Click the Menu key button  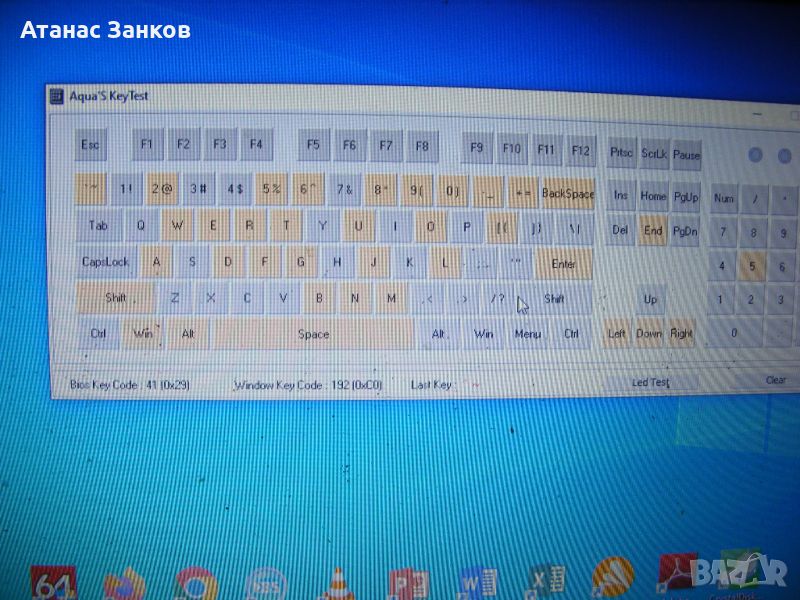[528, 334]
